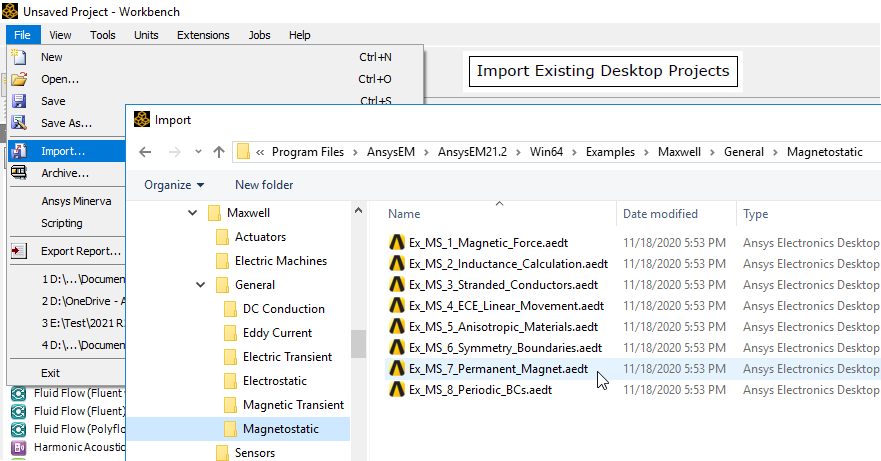Open the recent locations dropdown arrow
This screenshot has height=461, width=881.
pos(198,152)
